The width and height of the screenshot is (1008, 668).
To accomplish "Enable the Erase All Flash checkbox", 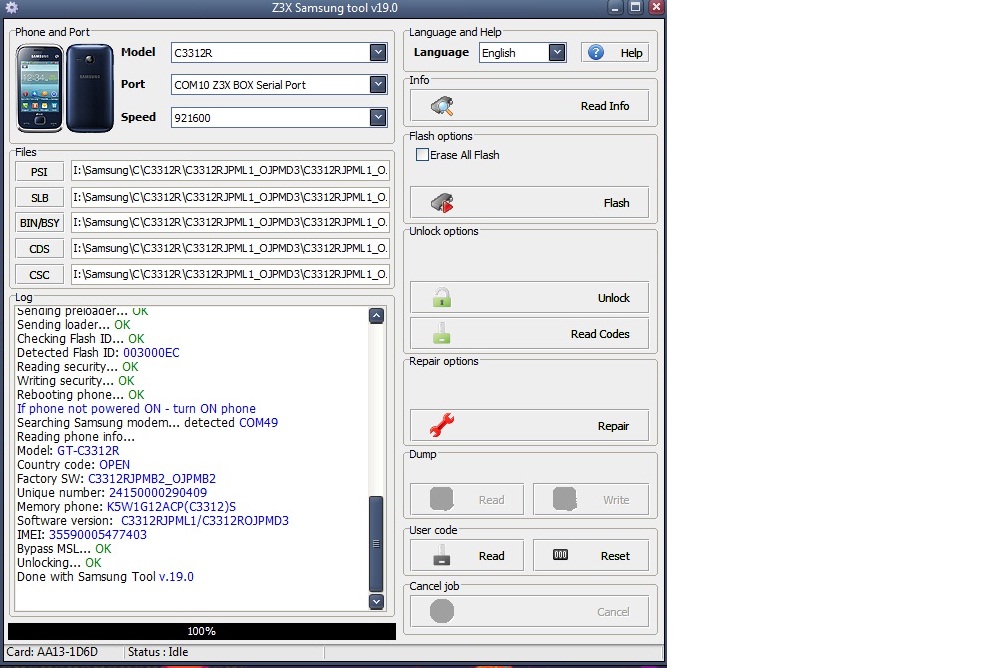I will point(422,155).
